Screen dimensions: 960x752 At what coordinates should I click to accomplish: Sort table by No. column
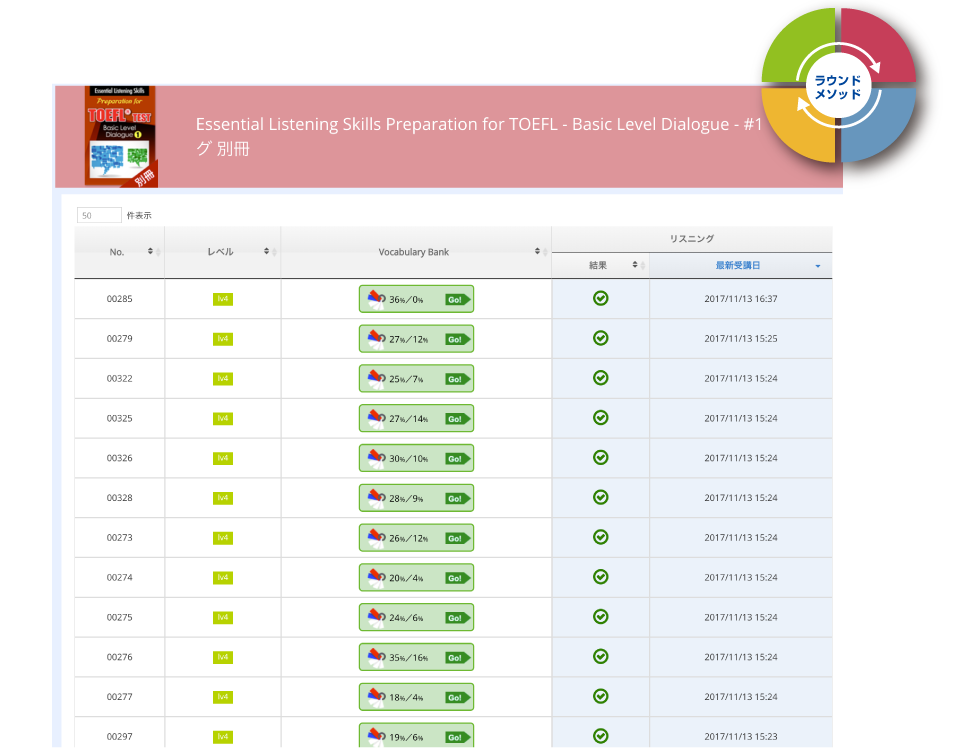(x=119, y=252)
